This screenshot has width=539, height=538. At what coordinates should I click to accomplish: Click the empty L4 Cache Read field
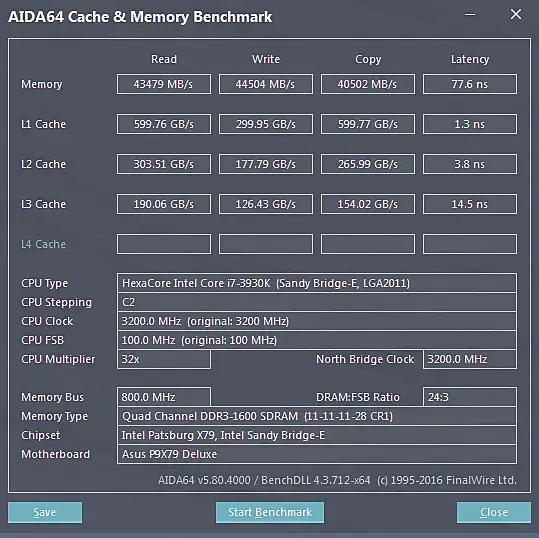tap(164, 244)
